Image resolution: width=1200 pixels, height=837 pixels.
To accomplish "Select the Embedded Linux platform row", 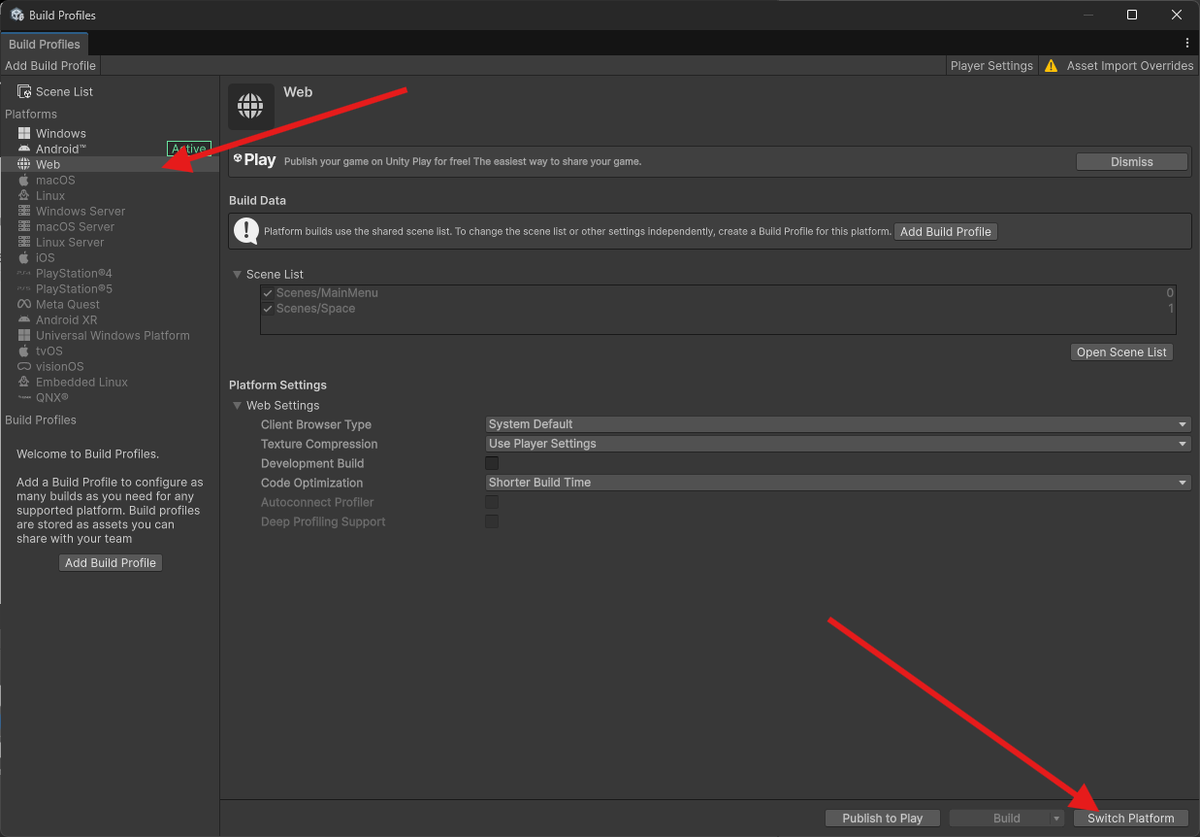I will pyautogui.click(x=110, y=382).
